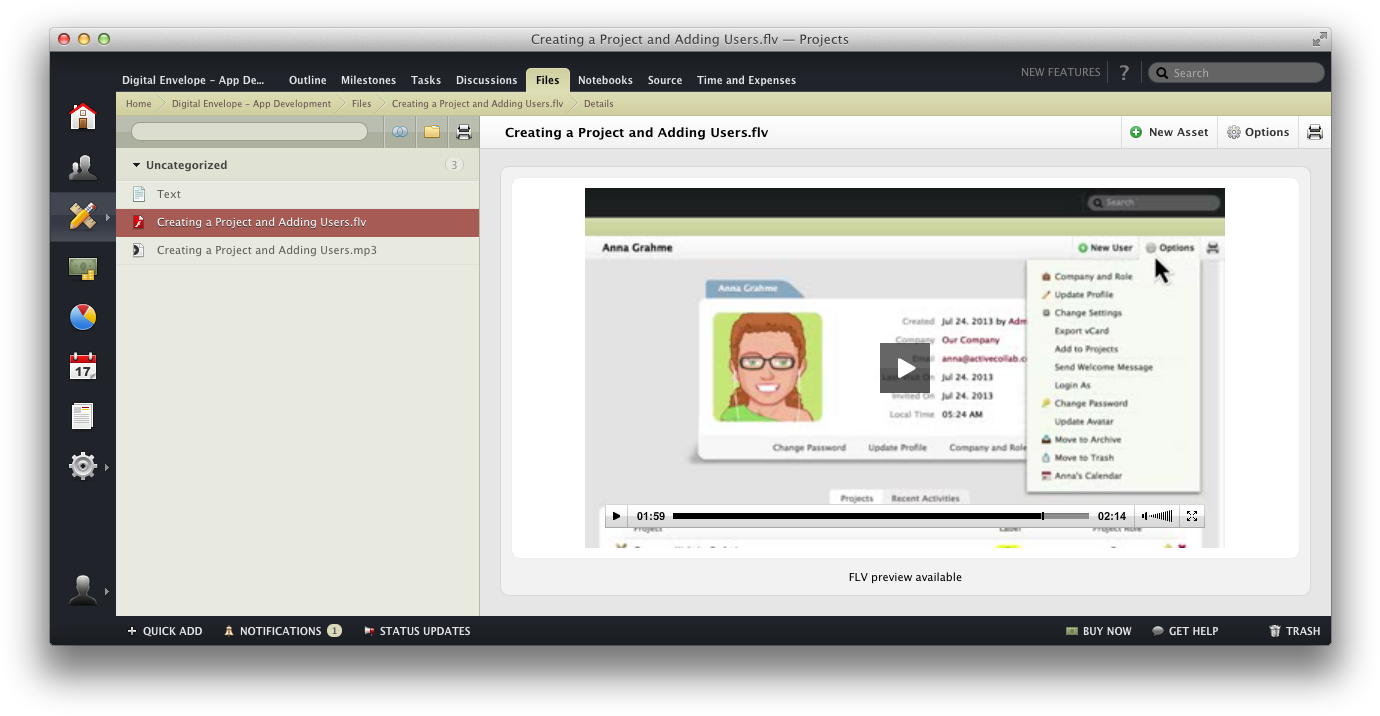The height and width of the screenshot is (716, 1380).
Task: Click the NEW FEATURES link
Action: [1060, 72]
